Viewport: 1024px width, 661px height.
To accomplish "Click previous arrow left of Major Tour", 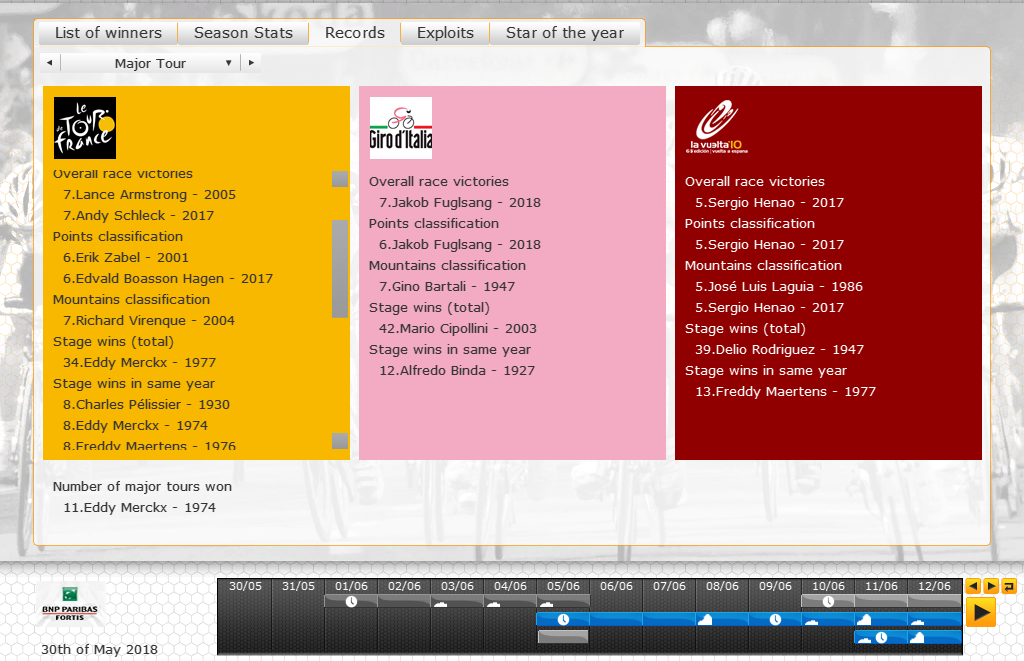I will pyautogui.click(x=50, y=63).
